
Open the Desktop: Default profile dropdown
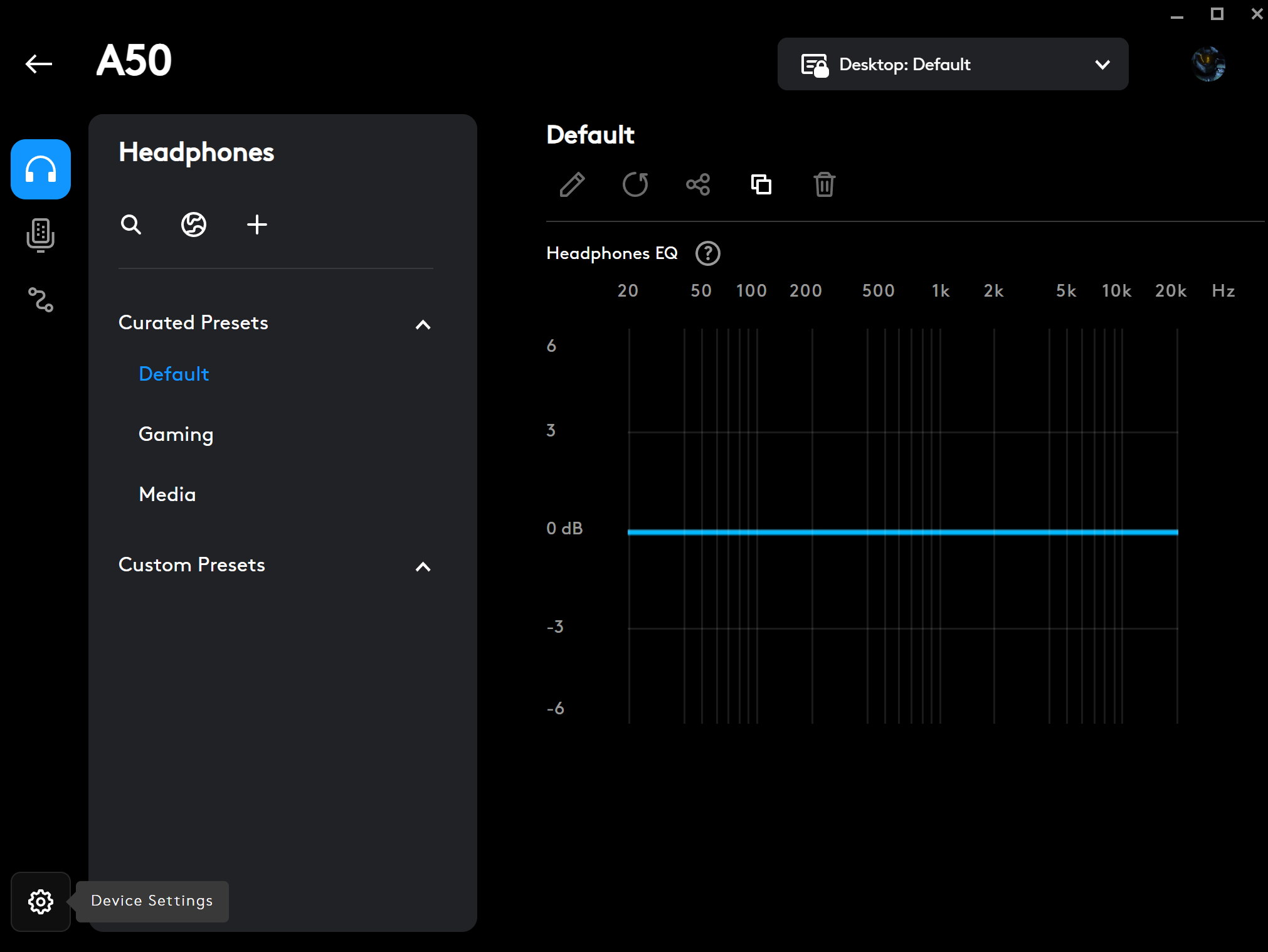(x=953, y=64)
